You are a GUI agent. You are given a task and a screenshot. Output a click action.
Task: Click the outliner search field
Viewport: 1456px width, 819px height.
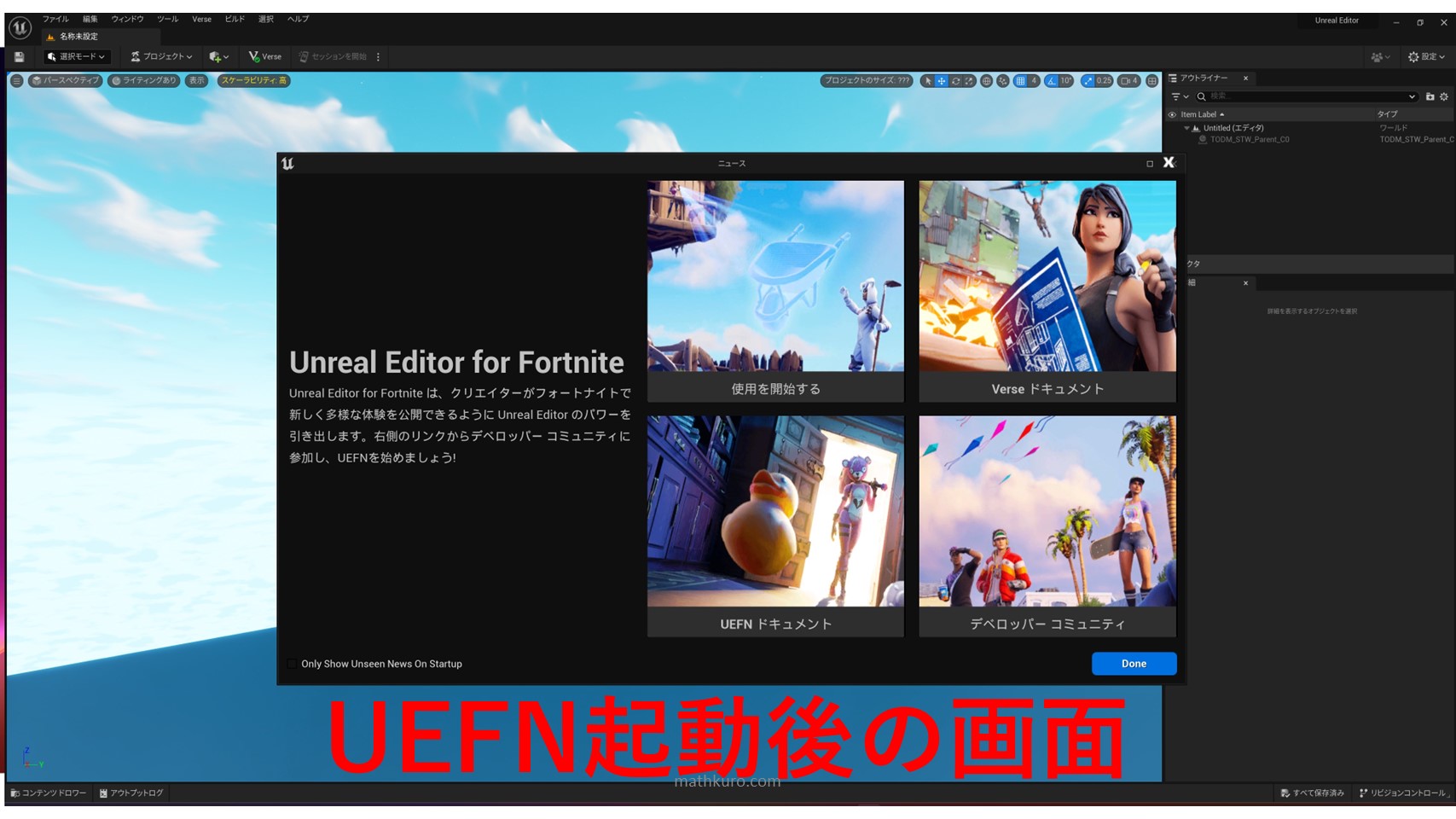click(x=1307, y=96)
